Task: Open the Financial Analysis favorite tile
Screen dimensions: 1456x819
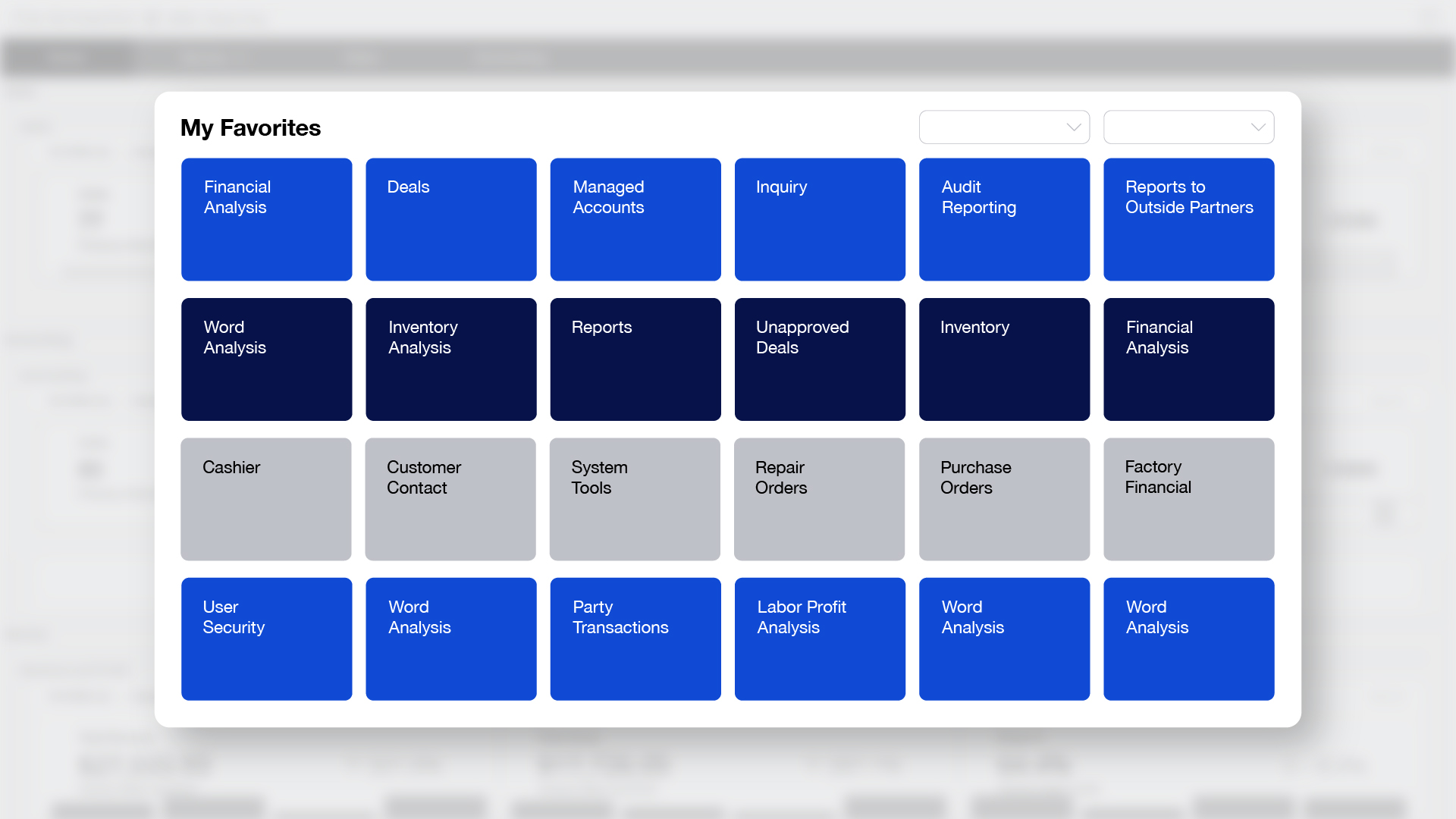Action: (266, 219)
